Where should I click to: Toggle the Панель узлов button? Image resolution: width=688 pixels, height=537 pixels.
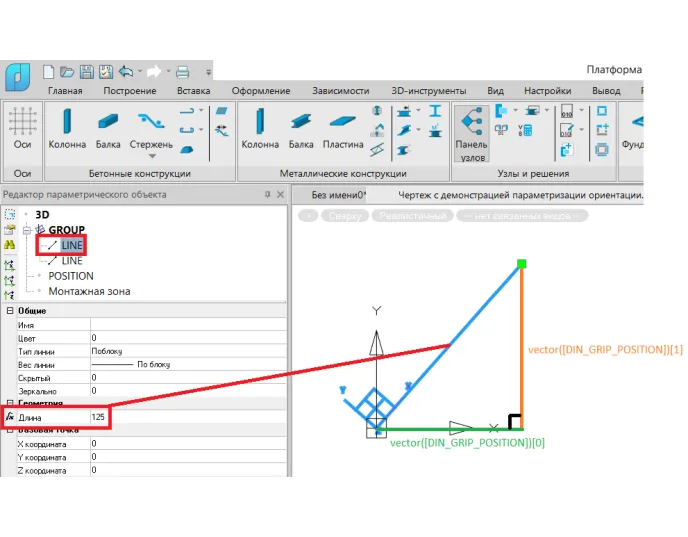(x=471, y=134)
